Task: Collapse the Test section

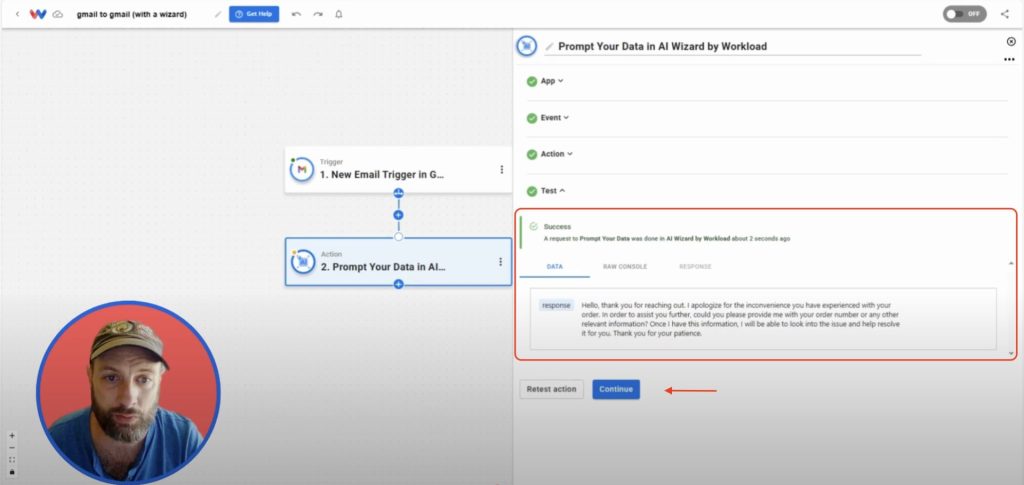Action: (552, 191)
